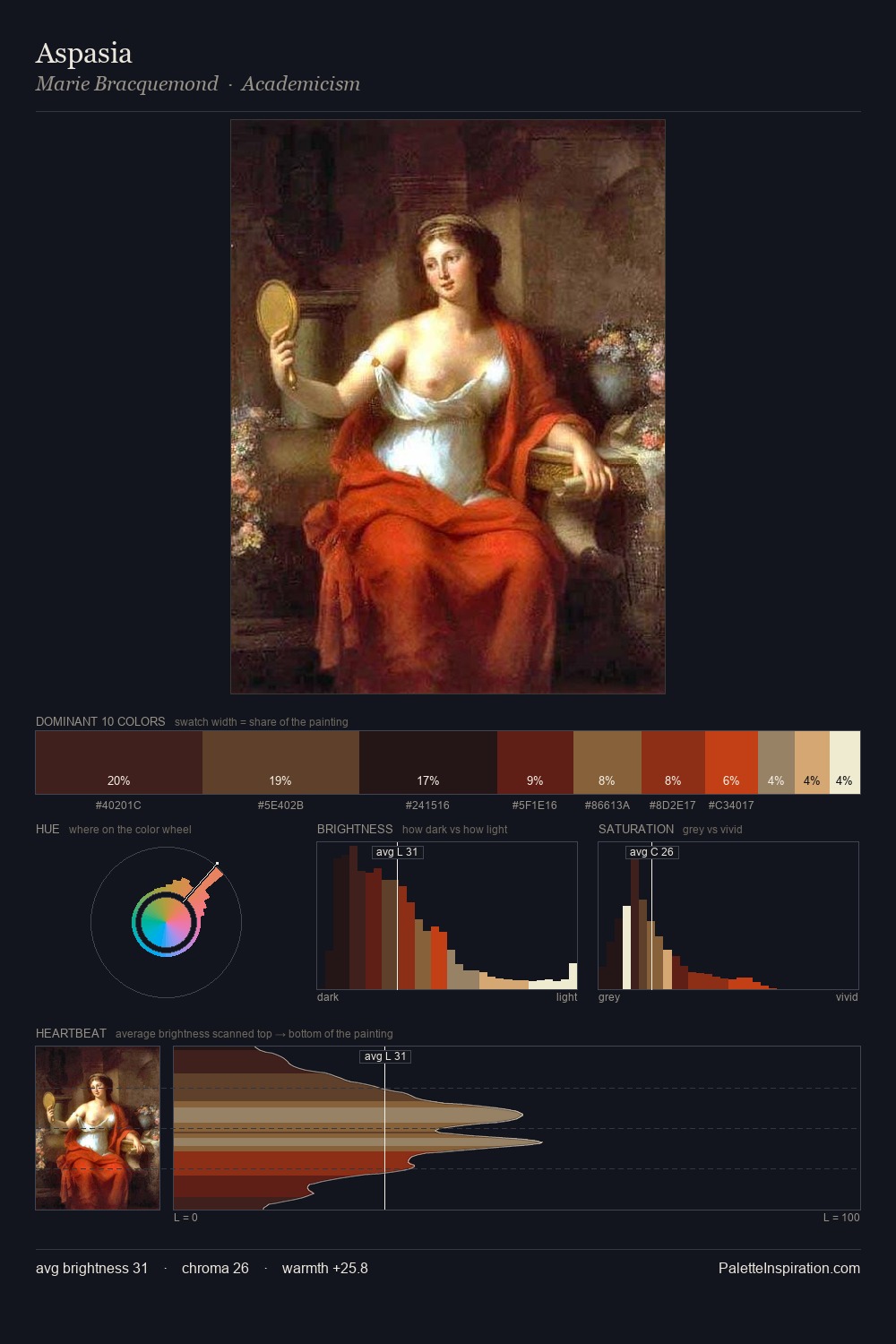Select the grey-taupe 4% swatch
896x1344 pixels.
click(776, 762)
